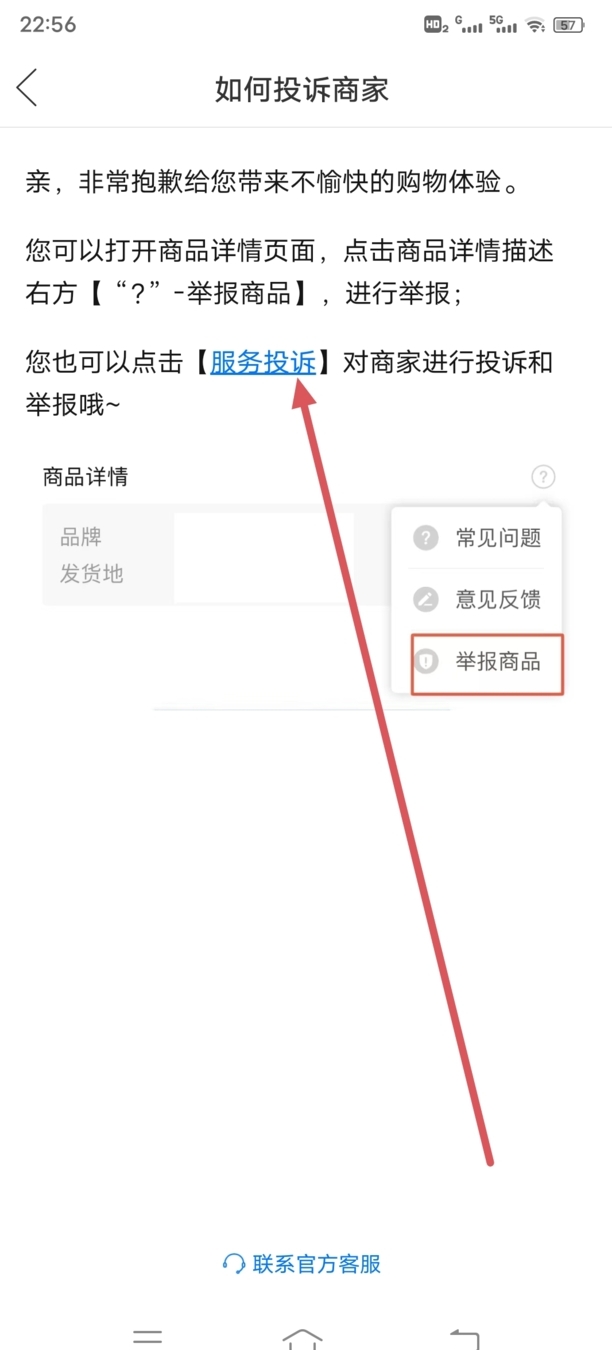The image size is (612, 1350).
Task: Tap the headset icon beside 联系官方客服
Action: (x=234, y=1264)
